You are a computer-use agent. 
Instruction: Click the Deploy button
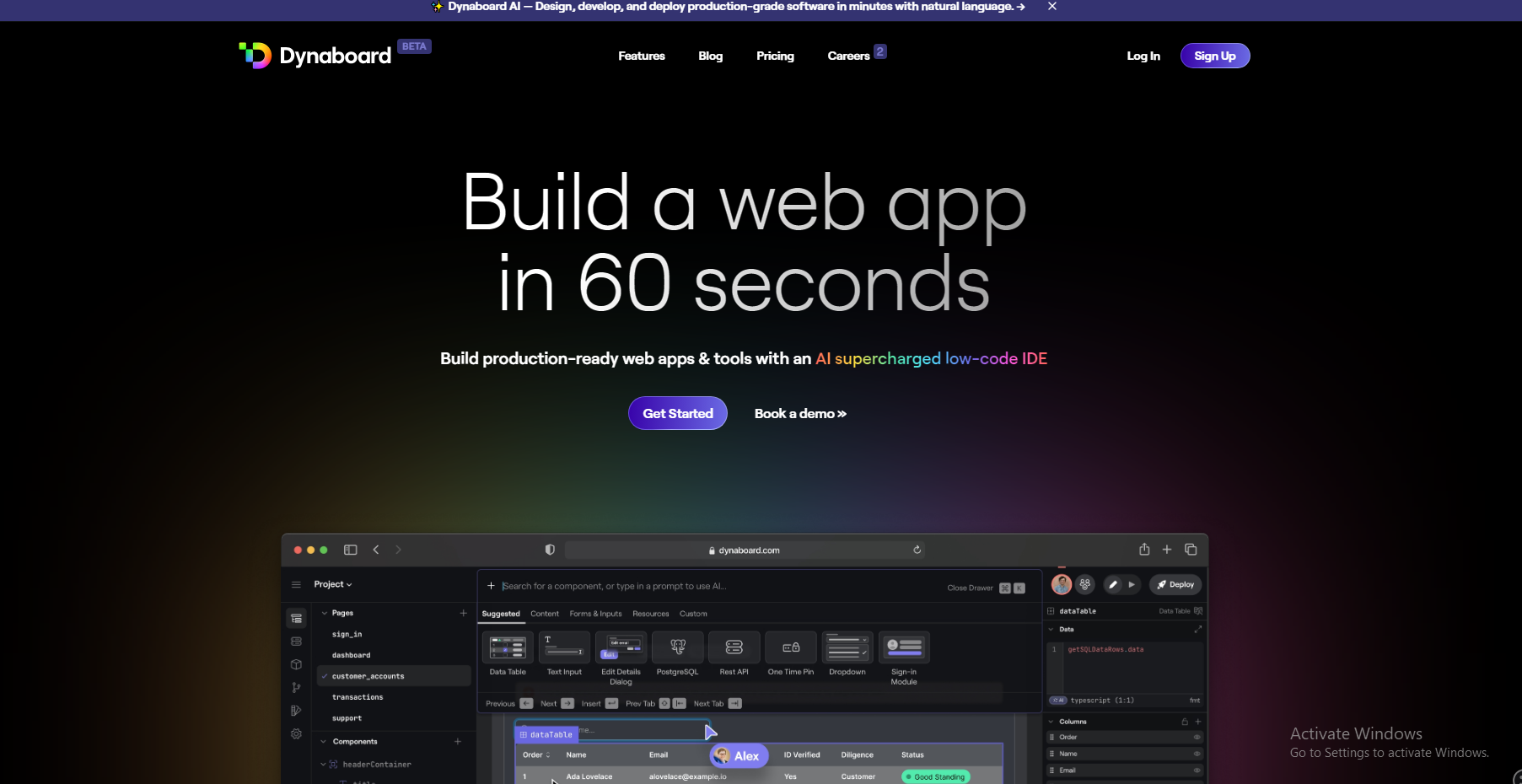coord(1175,584)
